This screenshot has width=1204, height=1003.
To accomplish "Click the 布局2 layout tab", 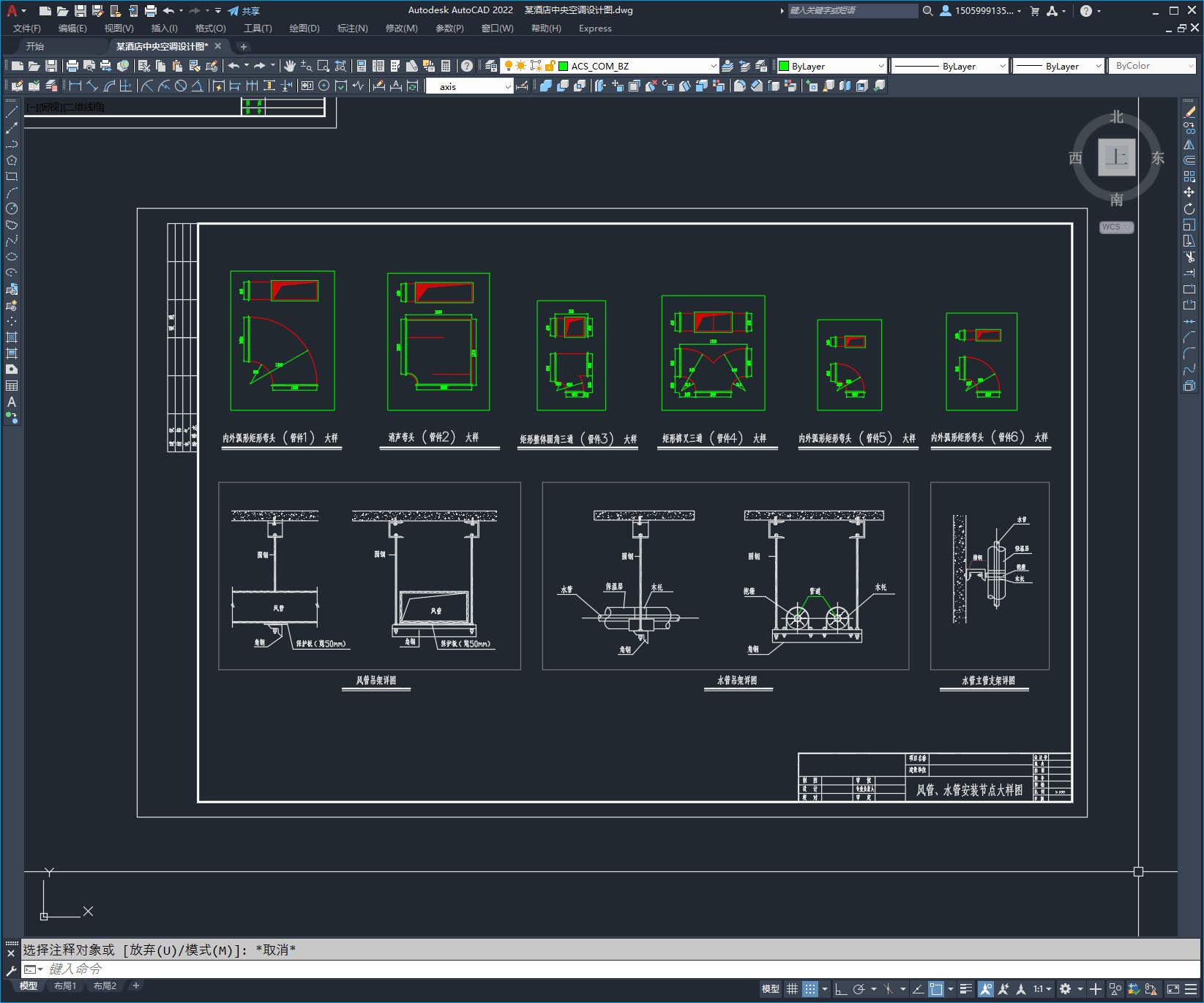I will 105,986.
